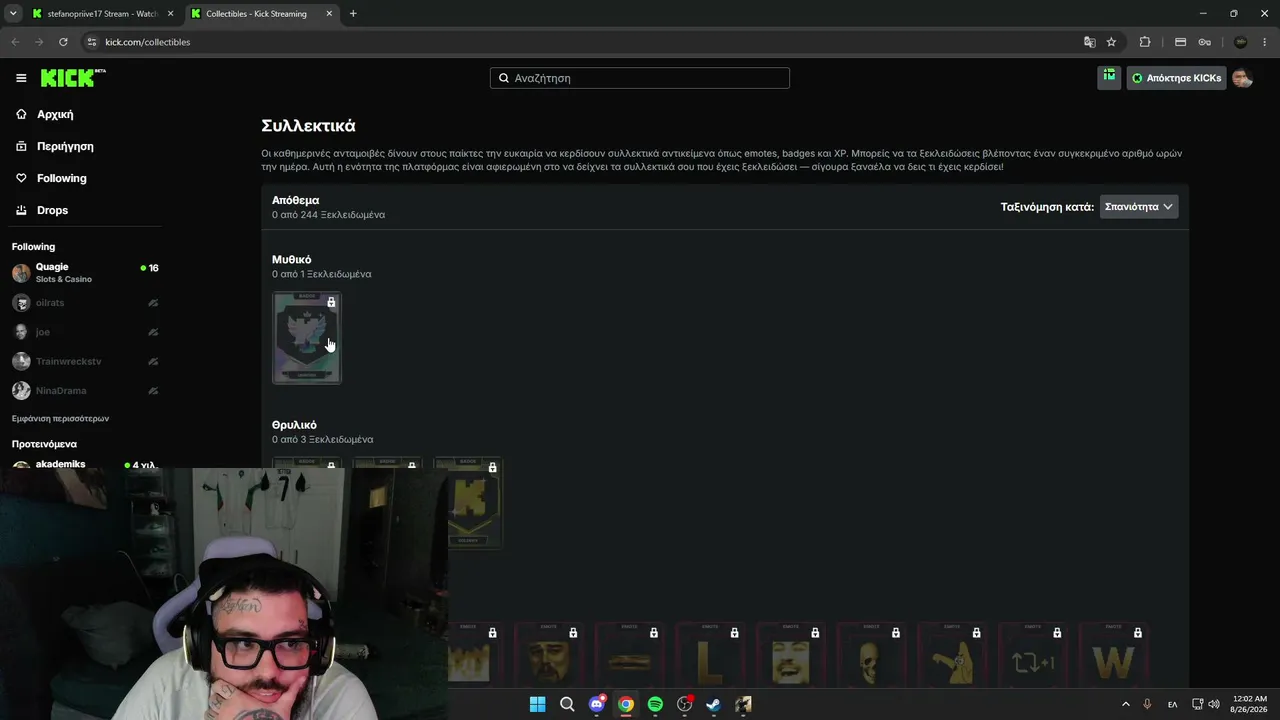1280x720 pixels.
Task: Click the green KICK logo
Action: tap(73, 78)
